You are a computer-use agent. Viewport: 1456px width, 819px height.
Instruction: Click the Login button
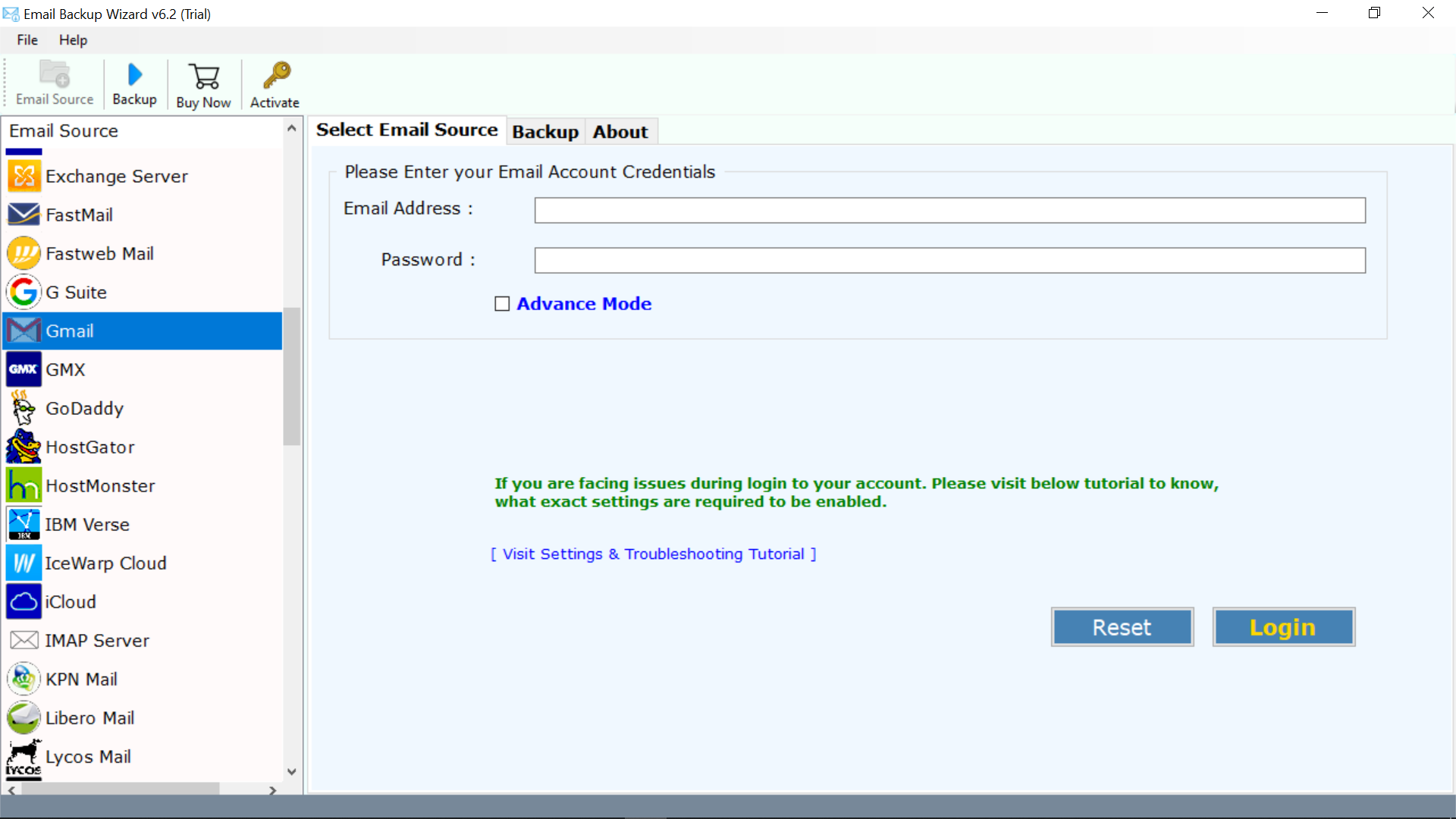pos(1284,627)
